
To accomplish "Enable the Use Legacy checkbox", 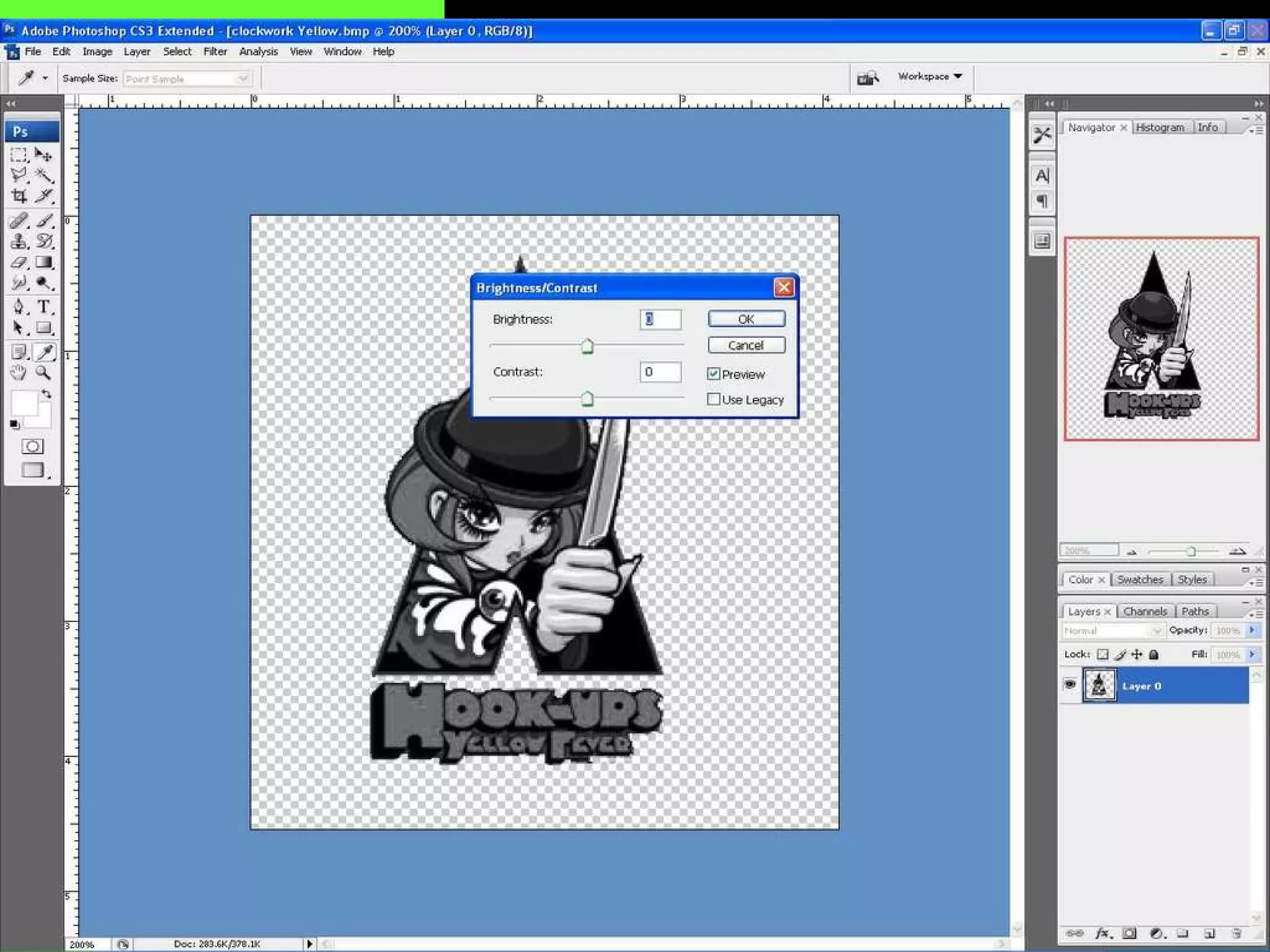I will click(x=713, y=399).
